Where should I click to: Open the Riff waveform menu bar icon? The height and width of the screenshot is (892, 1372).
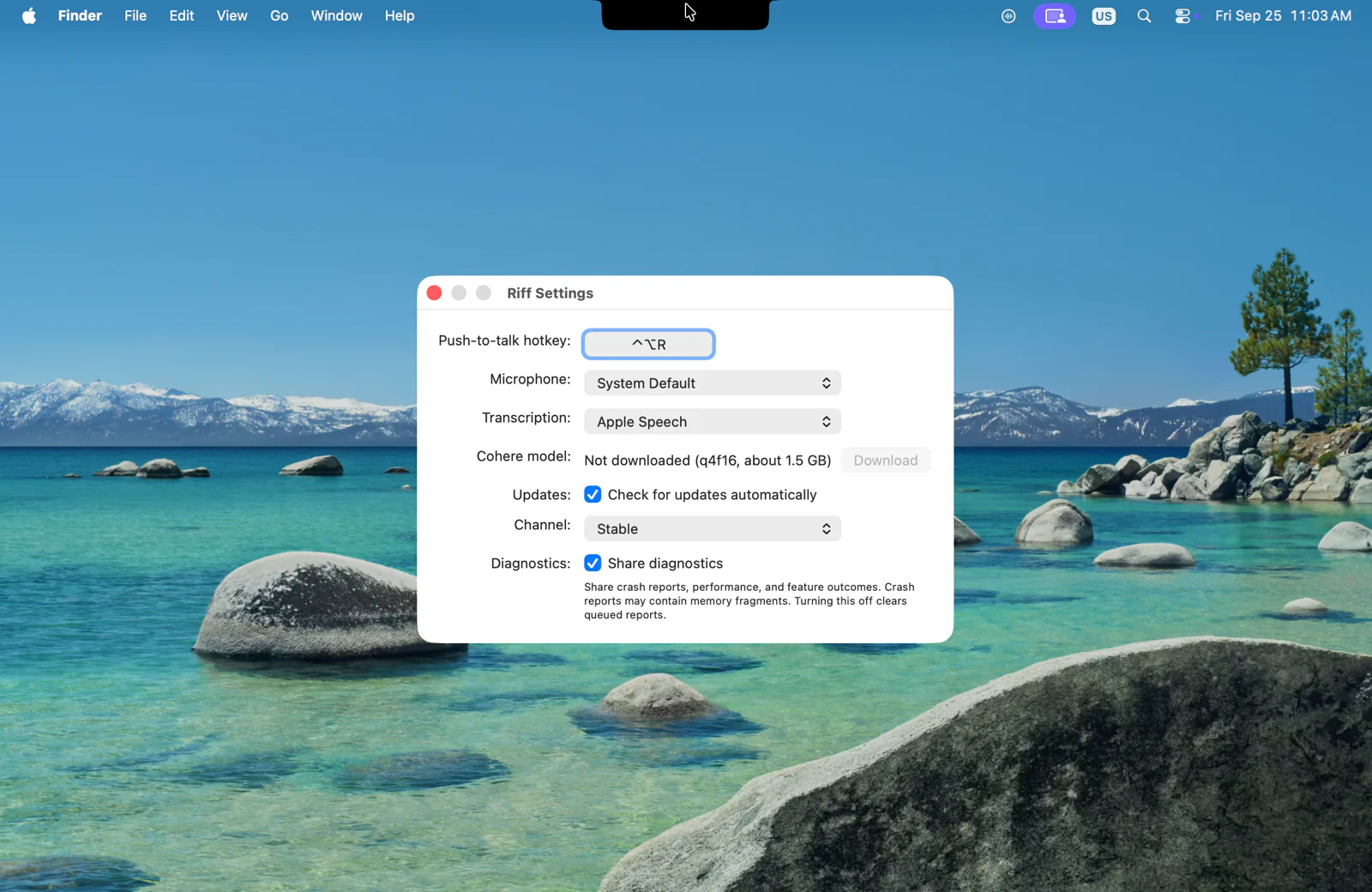pyautogui.click(x=1008, y=16)
